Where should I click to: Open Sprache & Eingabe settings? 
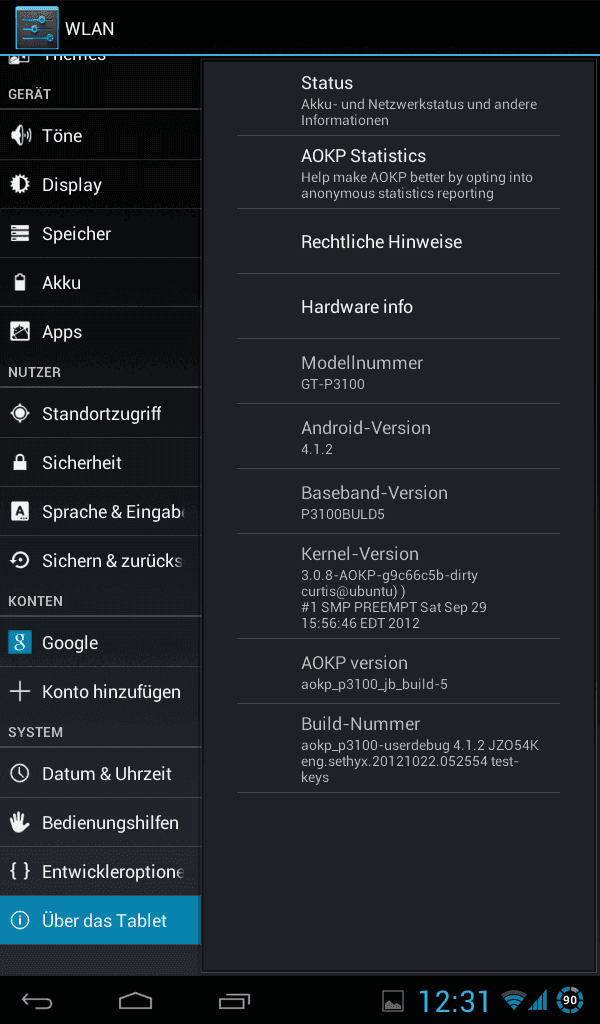(101, 511)
